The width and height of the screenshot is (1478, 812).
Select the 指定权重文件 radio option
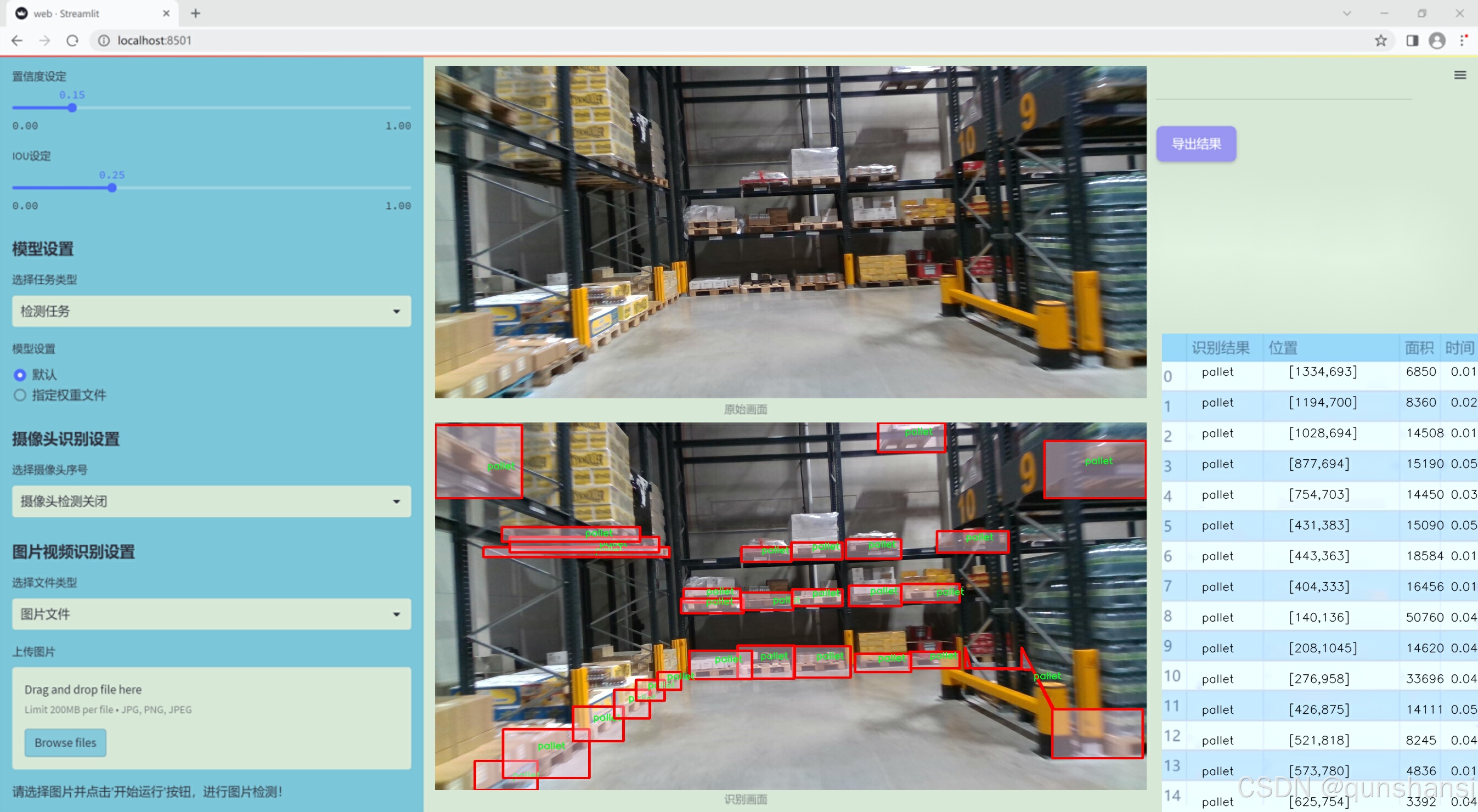20,395
